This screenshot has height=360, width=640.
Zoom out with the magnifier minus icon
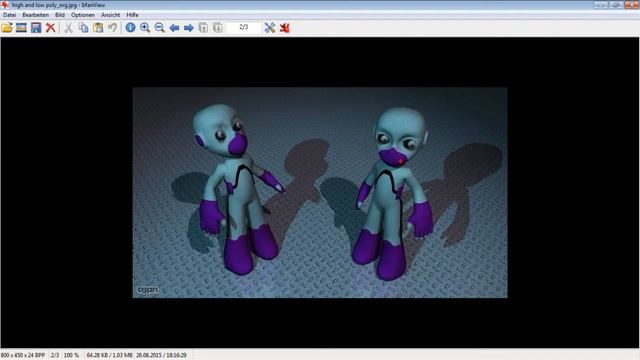pyautogui.click(x=160, y=28)
